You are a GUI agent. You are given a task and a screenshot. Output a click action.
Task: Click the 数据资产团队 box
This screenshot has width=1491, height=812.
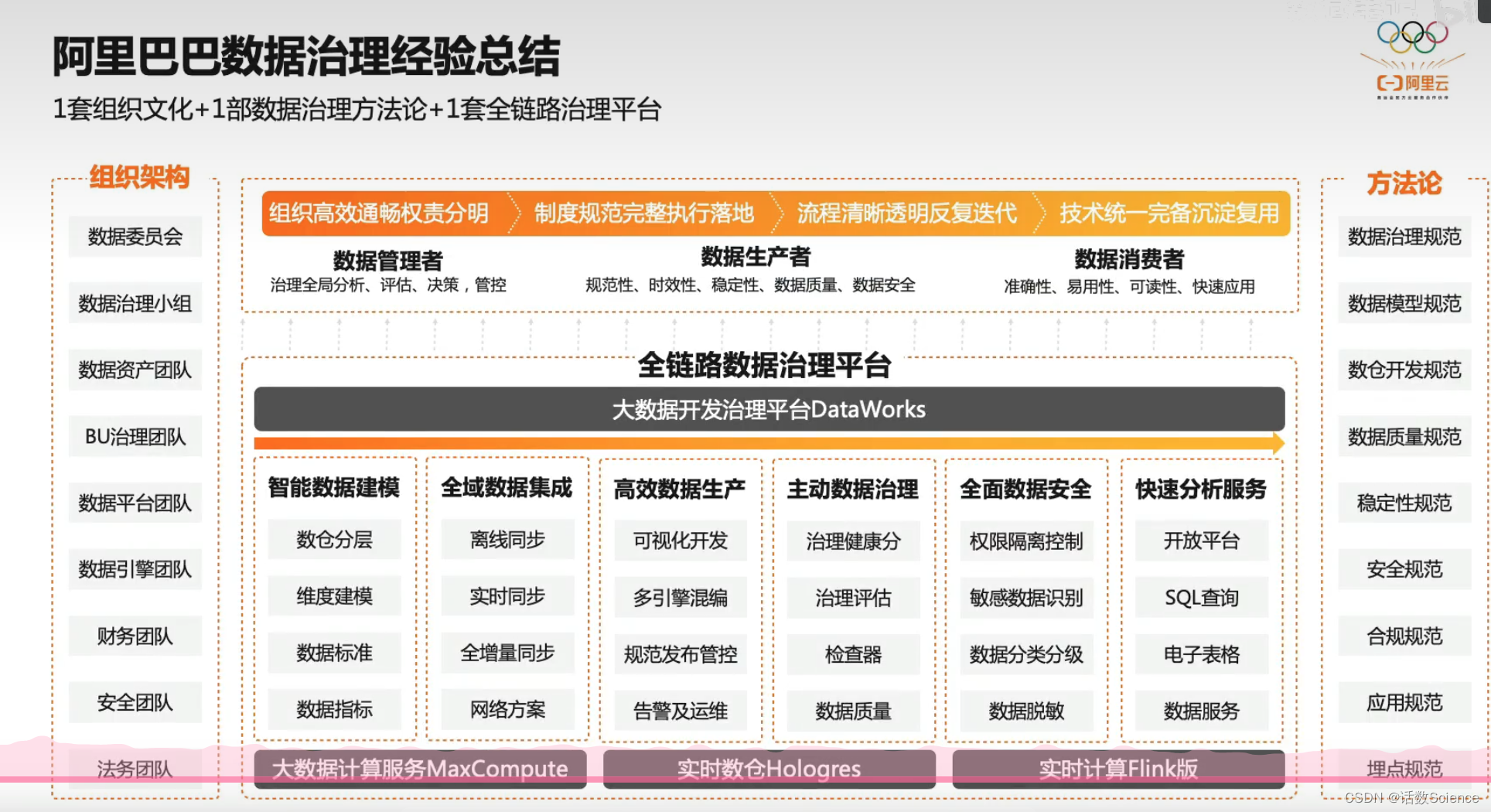click(135, 370)
